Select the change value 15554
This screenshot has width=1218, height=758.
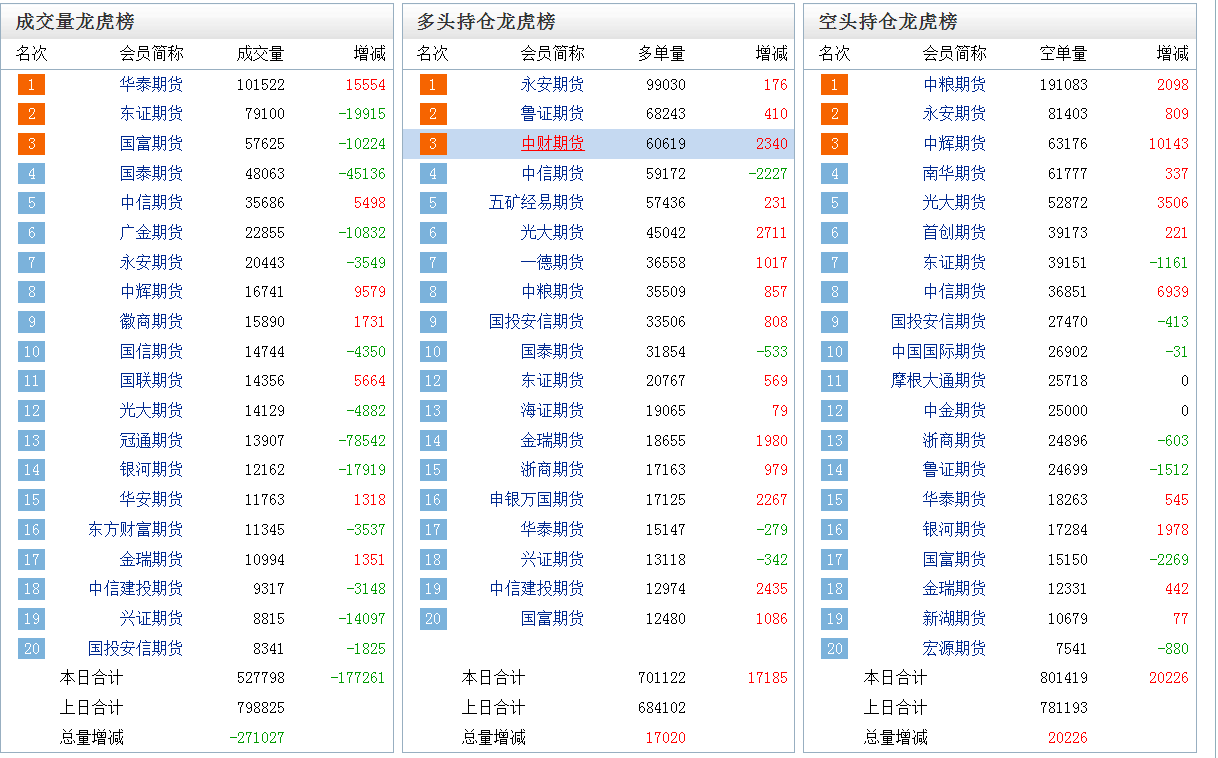click(365, 85)
